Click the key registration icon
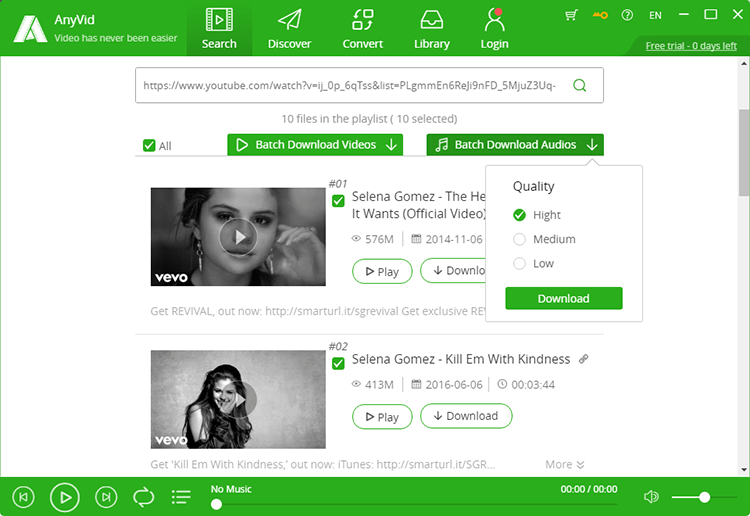The width and height of the screenshot is (750, 516). coord(600,15)
